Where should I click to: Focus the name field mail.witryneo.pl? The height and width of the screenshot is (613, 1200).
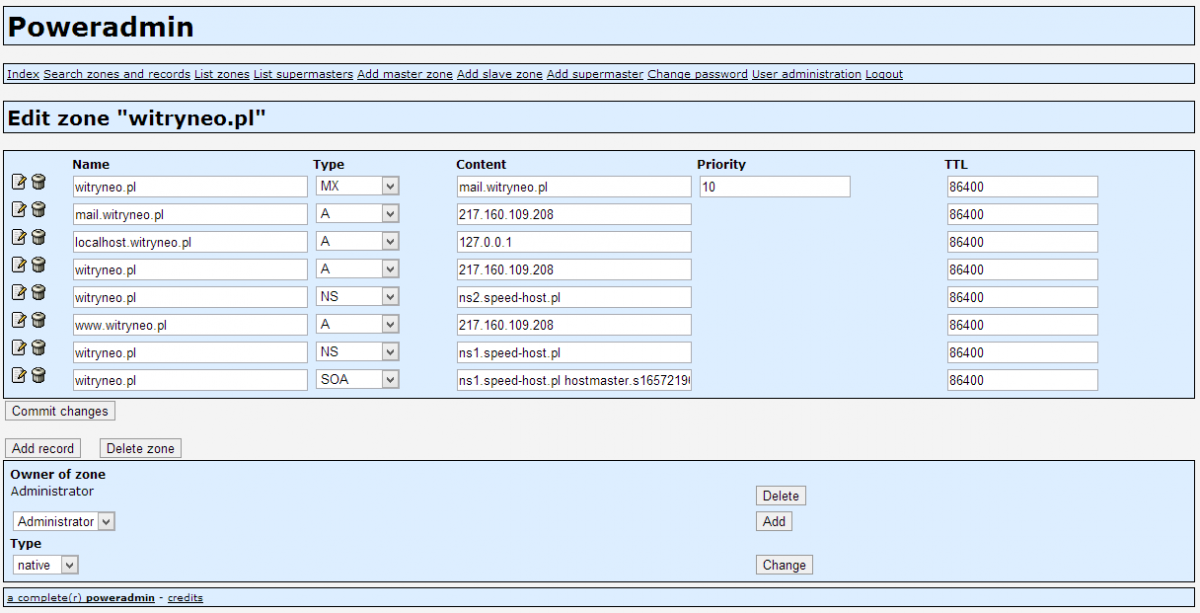[190, 214]
